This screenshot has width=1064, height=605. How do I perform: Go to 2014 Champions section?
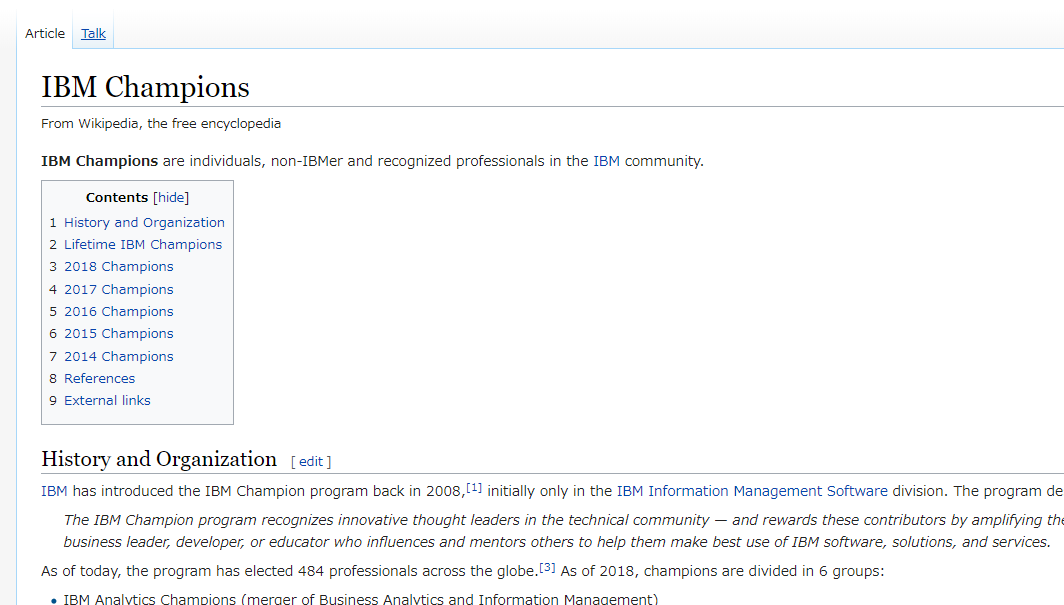(x=118, y=357)
